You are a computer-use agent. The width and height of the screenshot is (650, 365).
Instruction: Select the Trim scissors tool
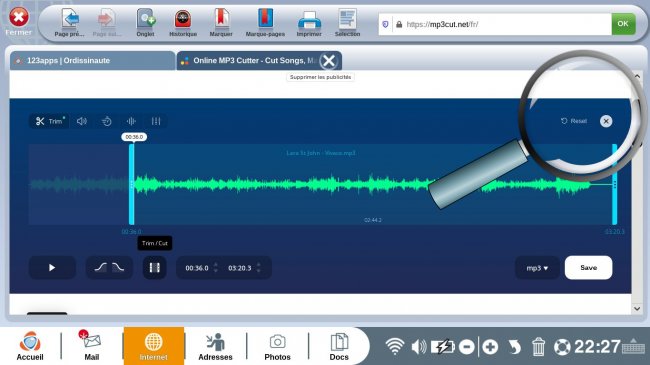(x=49, y=121)
